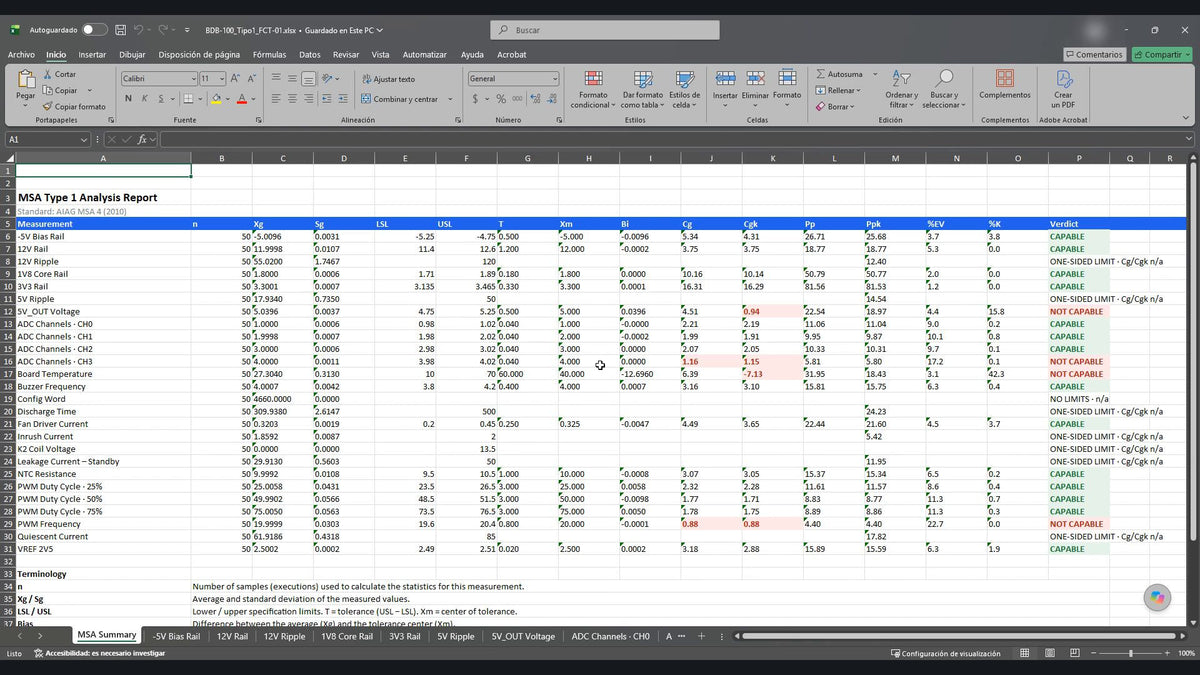
Task: Toggle Ajustar texto wrap
Action: tap(388, 79)
